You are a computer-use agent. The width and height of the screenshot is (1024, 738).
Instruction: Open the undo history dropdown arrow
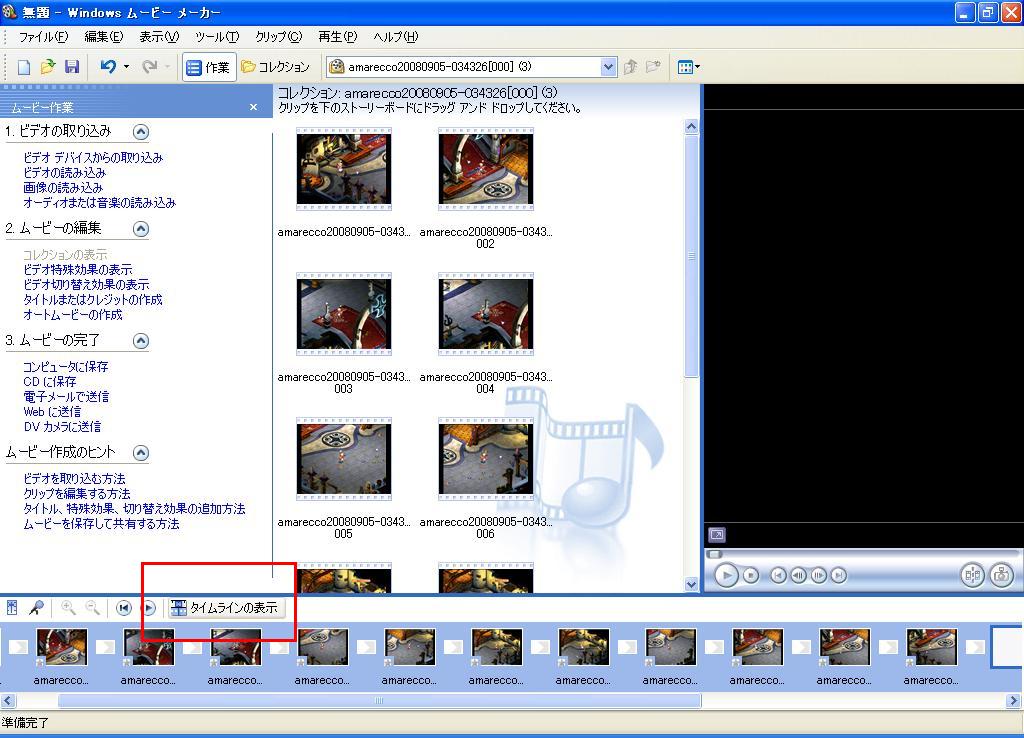coord(126,67)
